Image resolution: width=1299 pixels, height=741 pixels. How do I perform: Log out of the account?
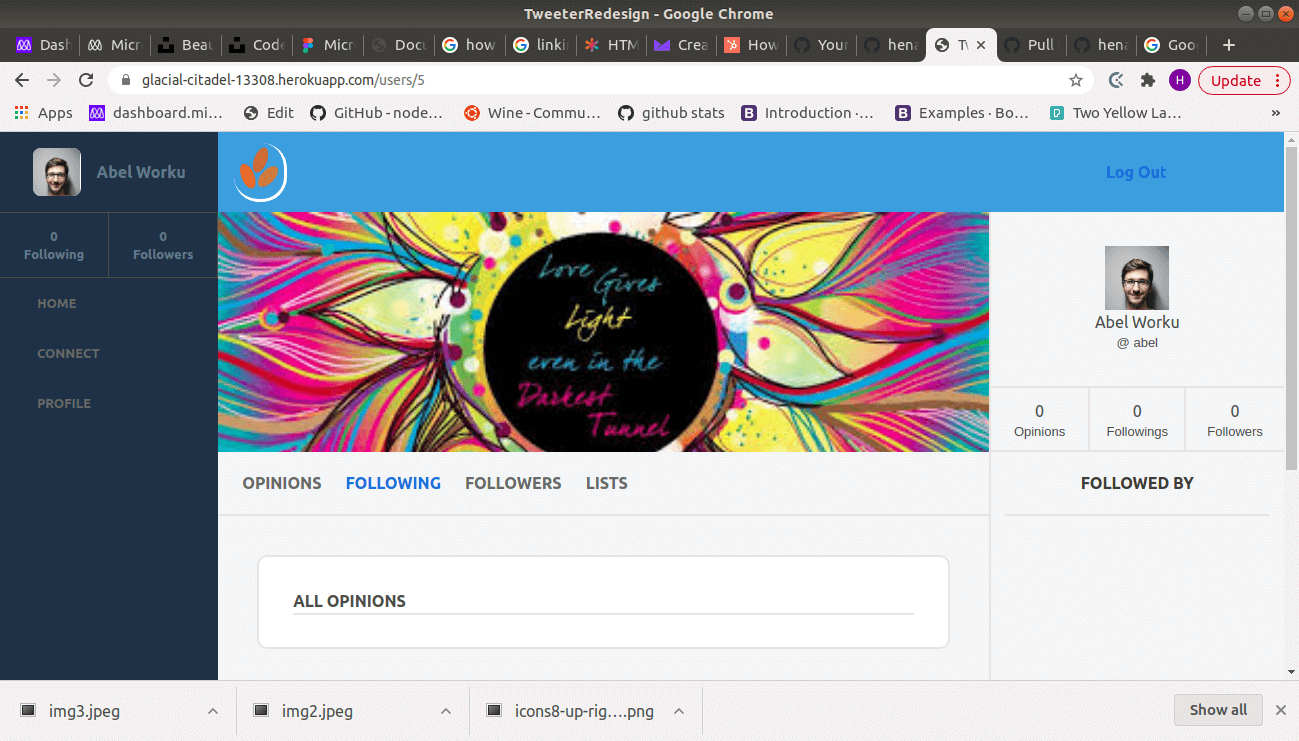[x=1136, y=172]
